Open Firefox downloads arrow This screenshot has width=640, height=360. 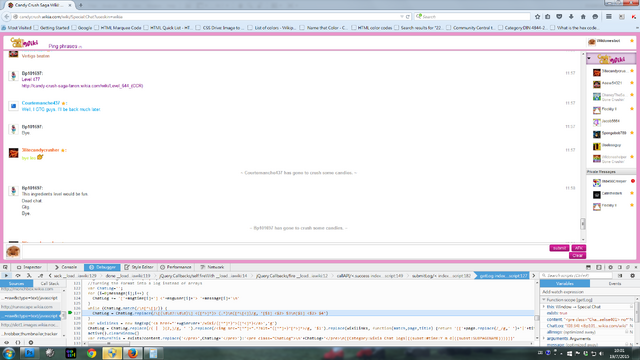571,17
